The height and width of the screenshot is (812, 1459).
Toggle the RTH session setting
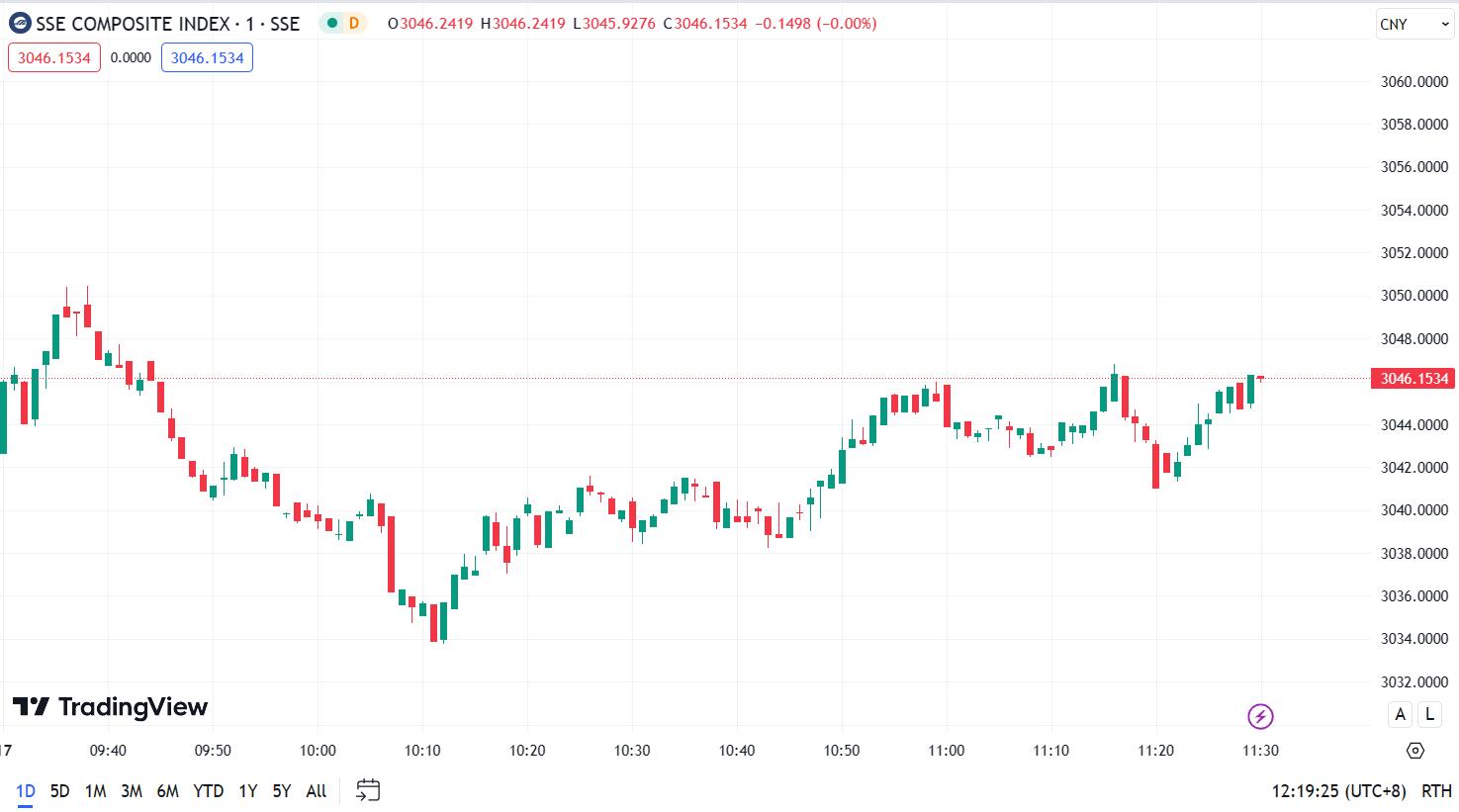(1436, 791)
